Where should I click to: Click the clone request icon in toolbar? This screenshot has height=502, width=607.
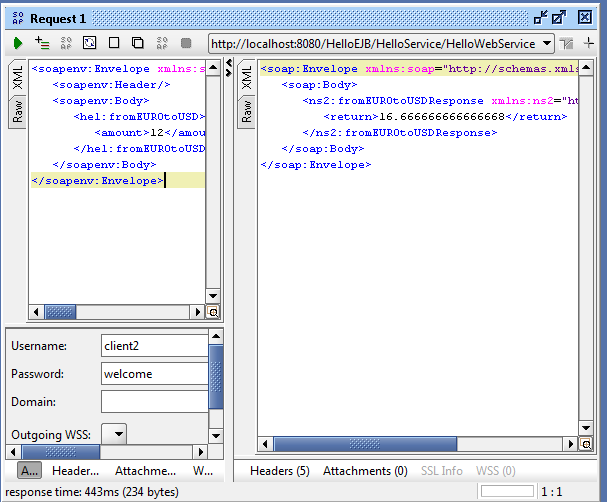(138, 43)
